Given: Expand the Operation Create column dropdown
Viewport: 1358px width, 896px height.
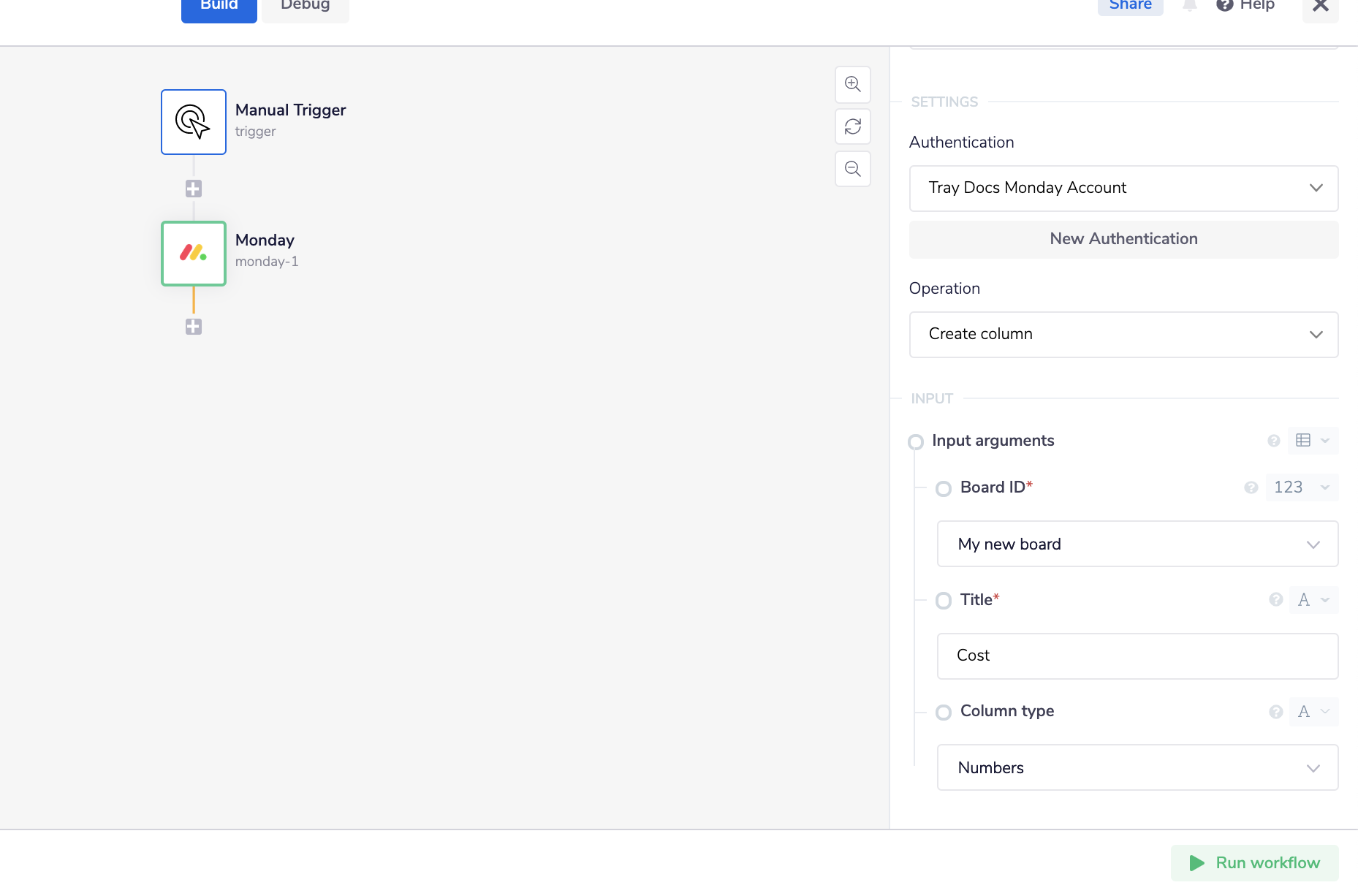Looking at the screenshot, I should (1123, 335).
